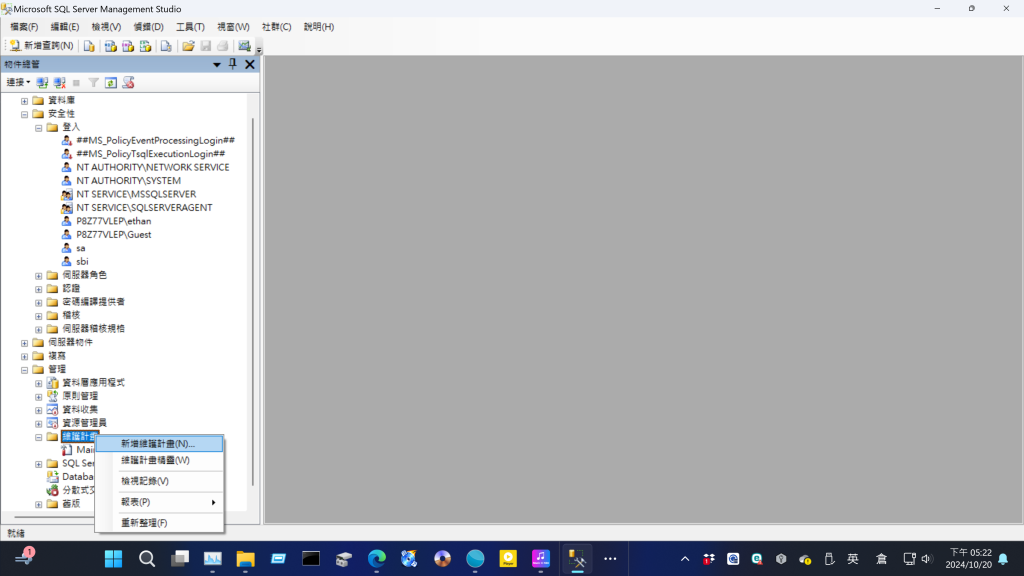Expand the 伺服器角色 folder node
Screen dimensions: 1024x576
39,275
